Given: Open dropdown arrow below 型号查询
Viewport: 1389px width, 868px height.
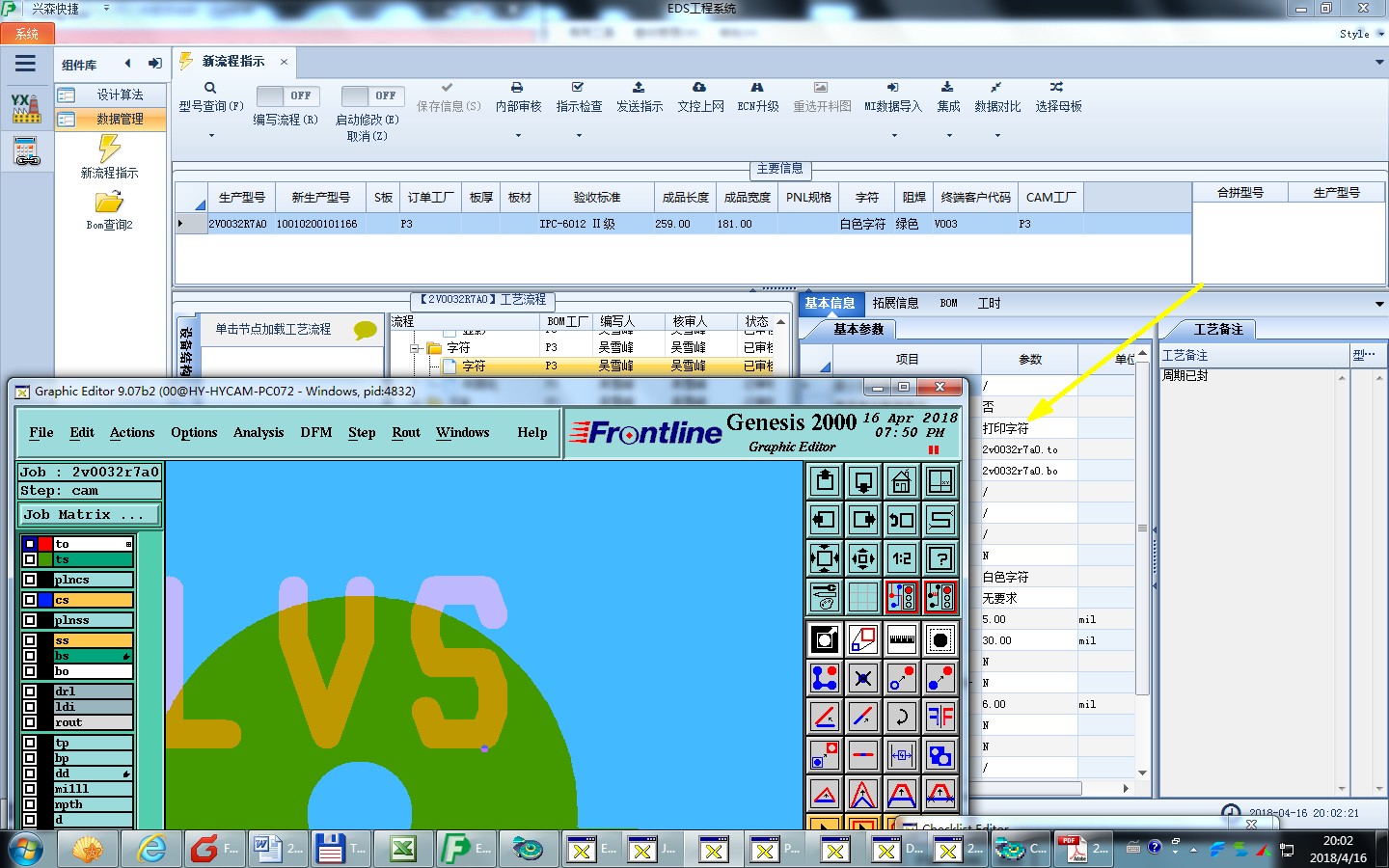Looking at the screenshot, I should [210, 136].
